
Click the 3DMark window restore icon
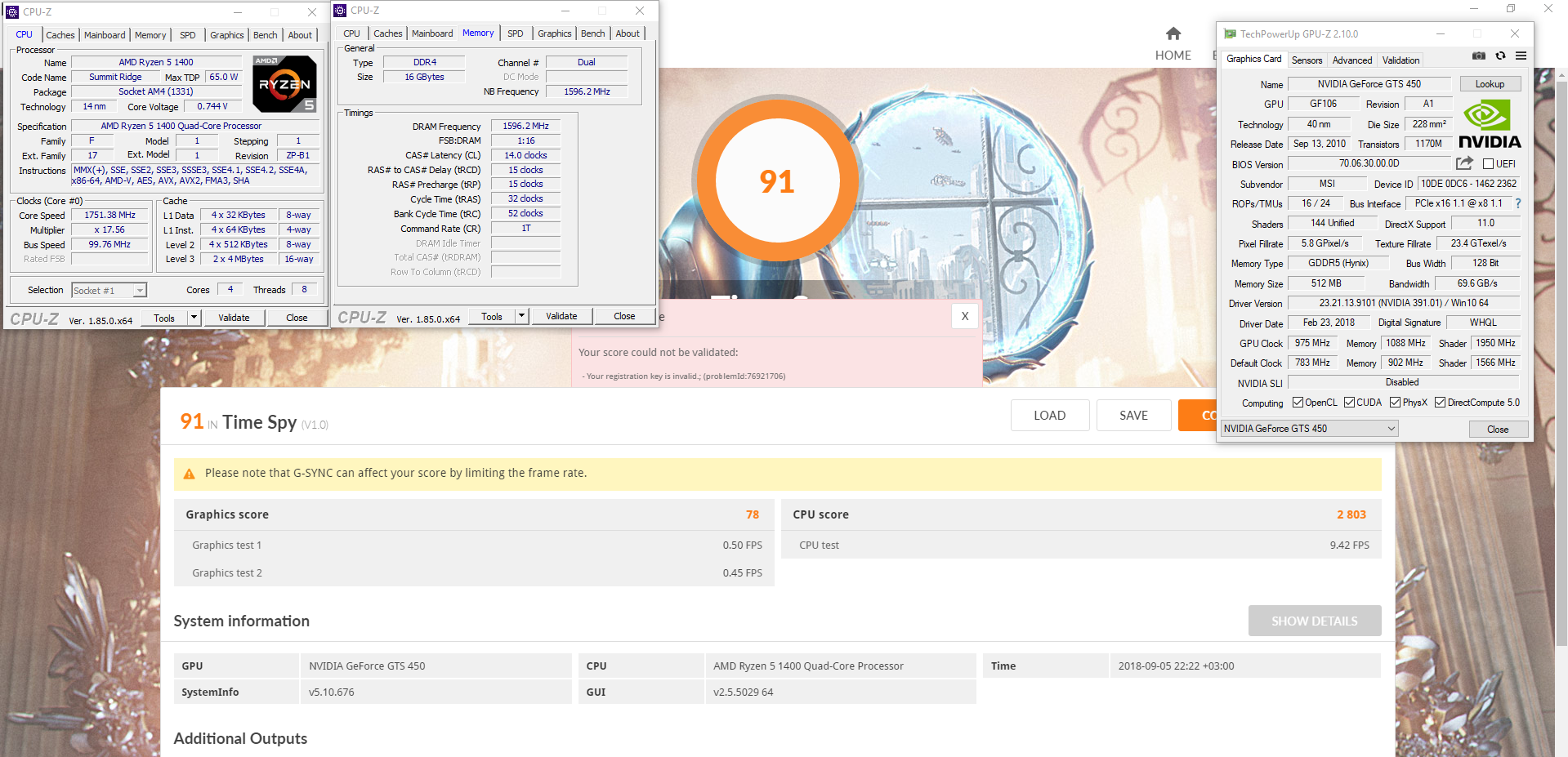point(1511,9)
